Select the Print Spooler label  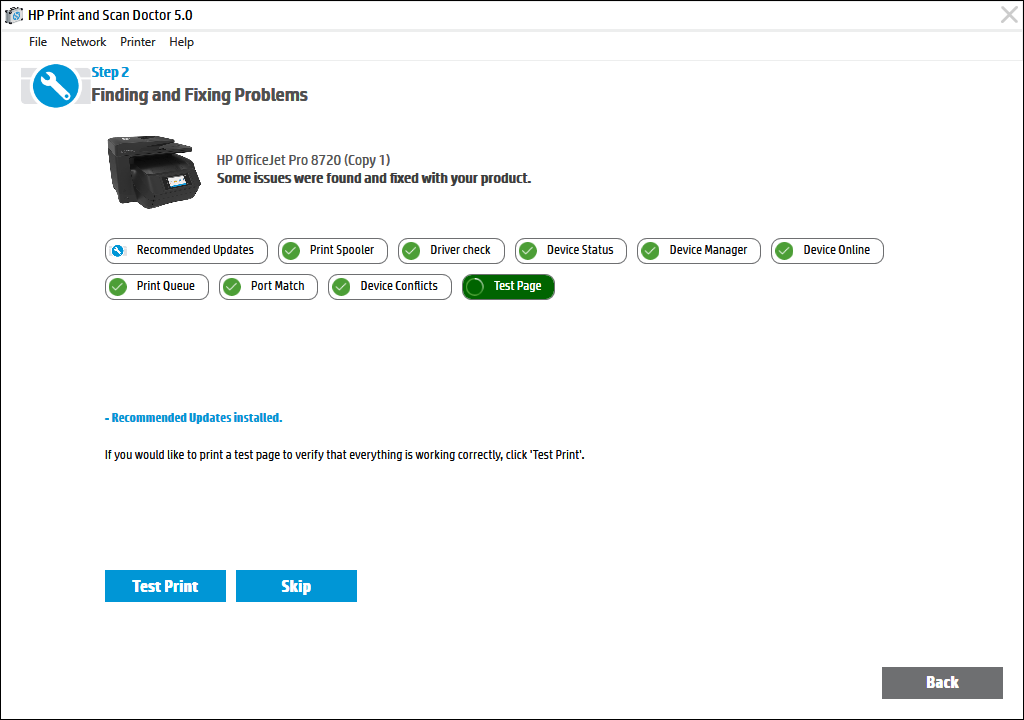(x=342, y=250)
